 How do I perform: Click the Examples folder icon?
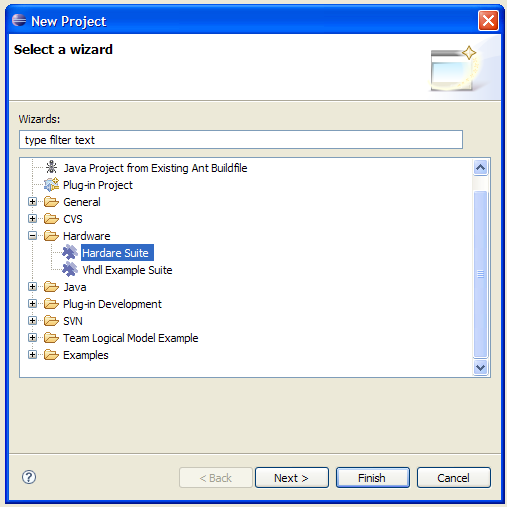tap(51, 355)
